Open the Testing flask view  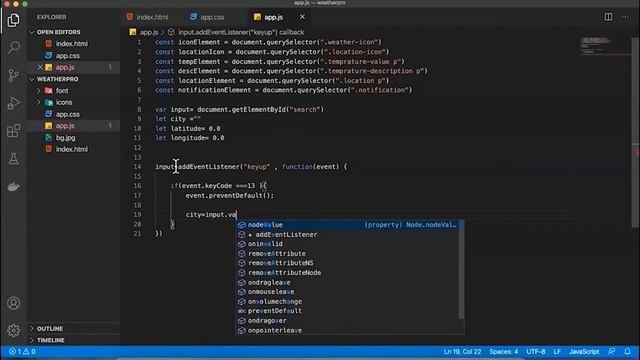[x=13, y=159]
